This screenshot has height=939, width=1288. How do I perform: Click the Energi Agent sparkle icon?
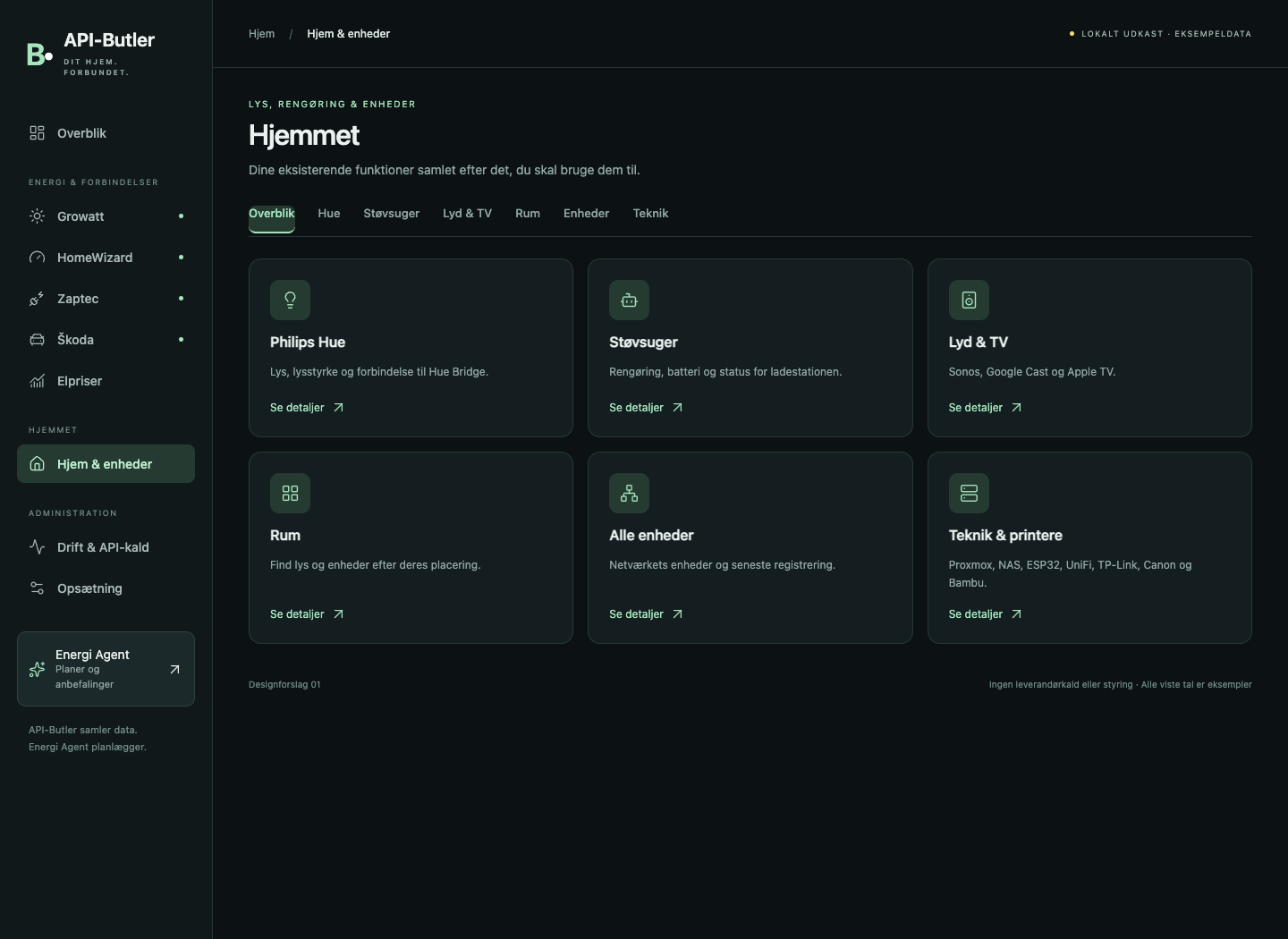[37, 669]
